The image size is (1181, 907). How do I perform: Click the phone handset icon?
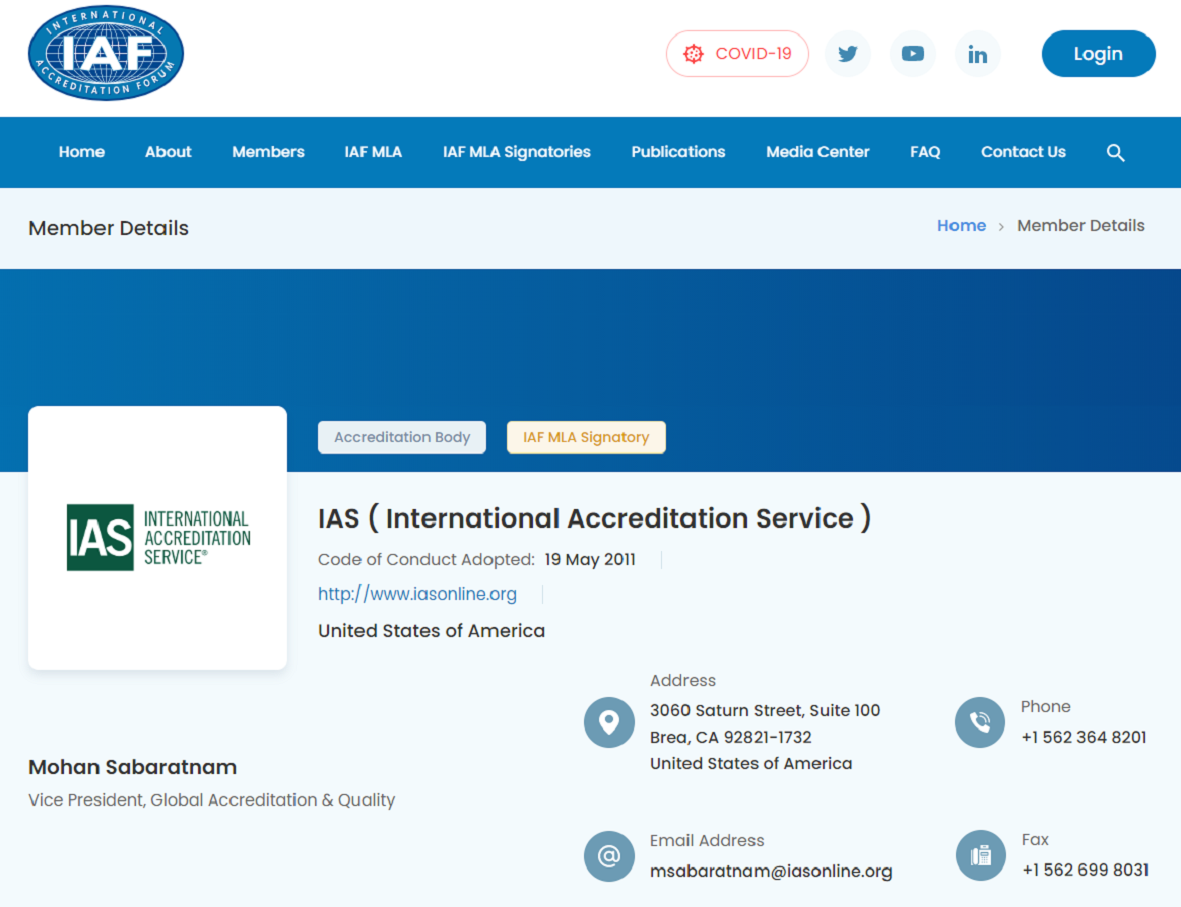[x=979, y=722]
